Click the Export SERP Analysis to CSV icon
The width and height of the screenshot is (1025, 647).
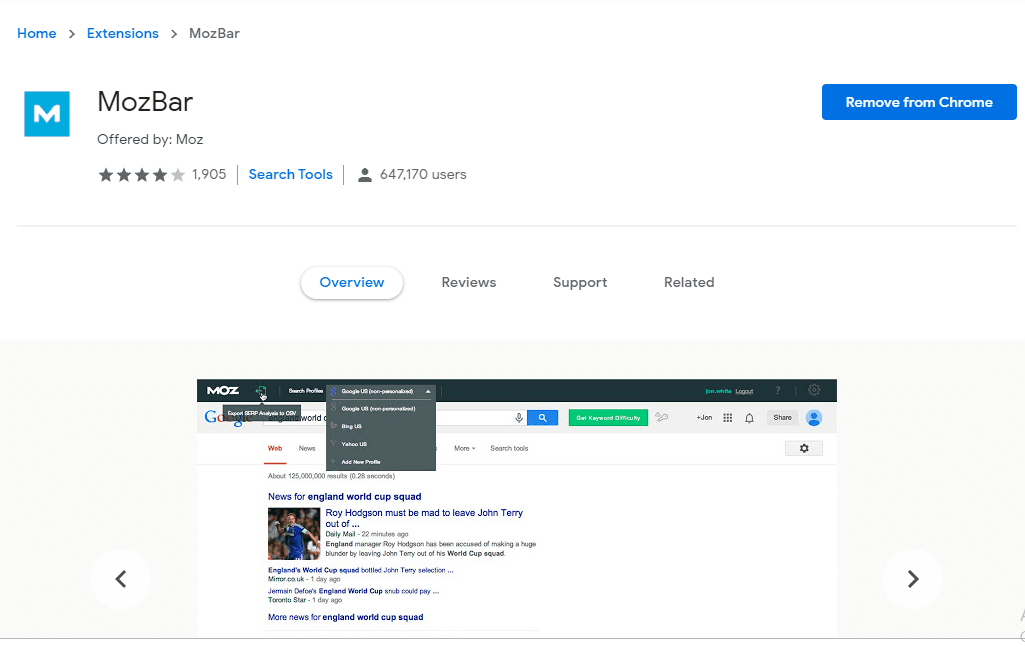tap(261, 391)
